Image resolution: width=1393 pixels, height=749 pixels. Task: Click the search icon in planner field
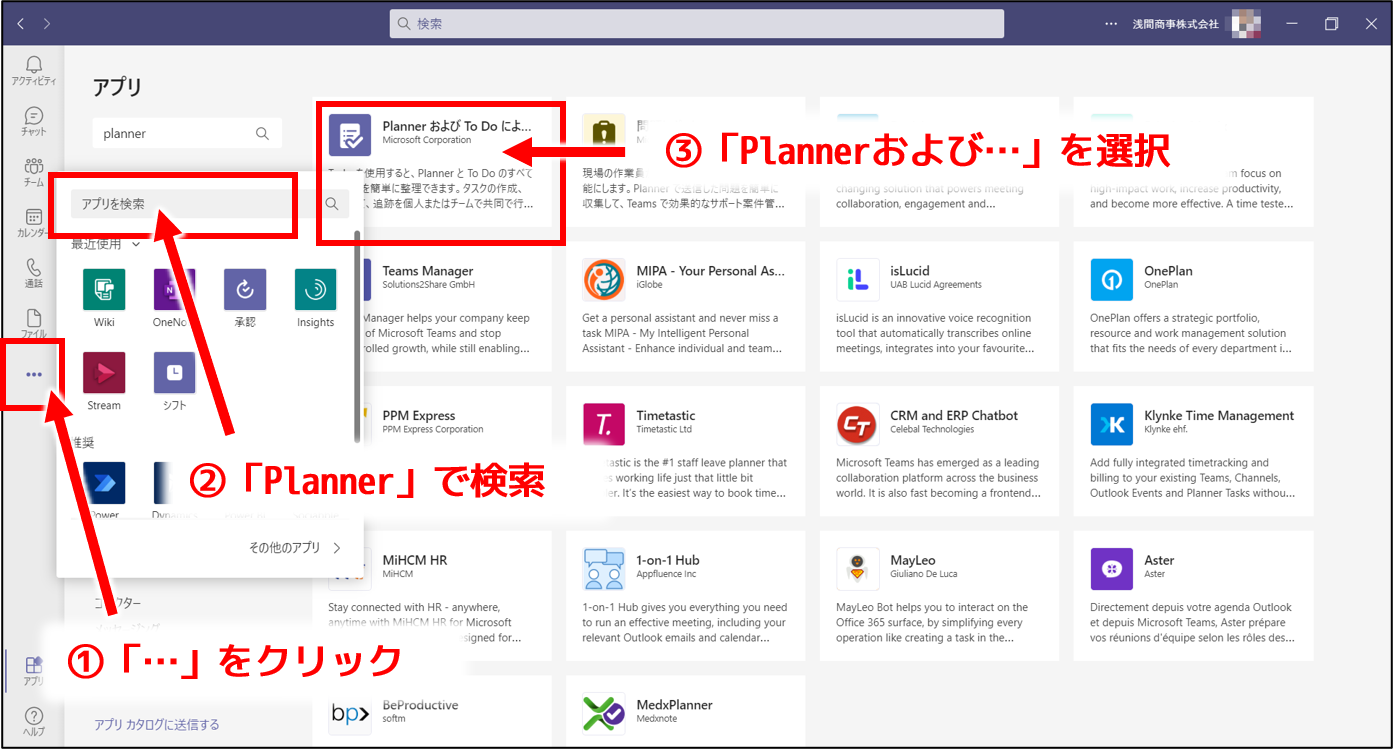tap(262, 133)
